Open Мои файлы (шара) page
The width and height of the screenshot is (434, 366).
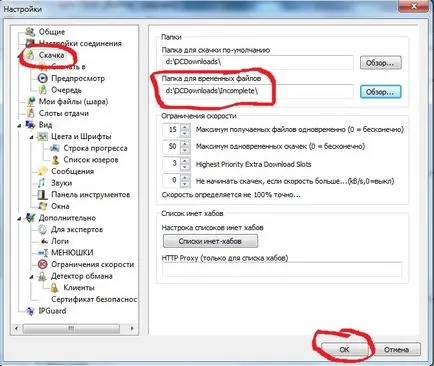coord(73,101)
